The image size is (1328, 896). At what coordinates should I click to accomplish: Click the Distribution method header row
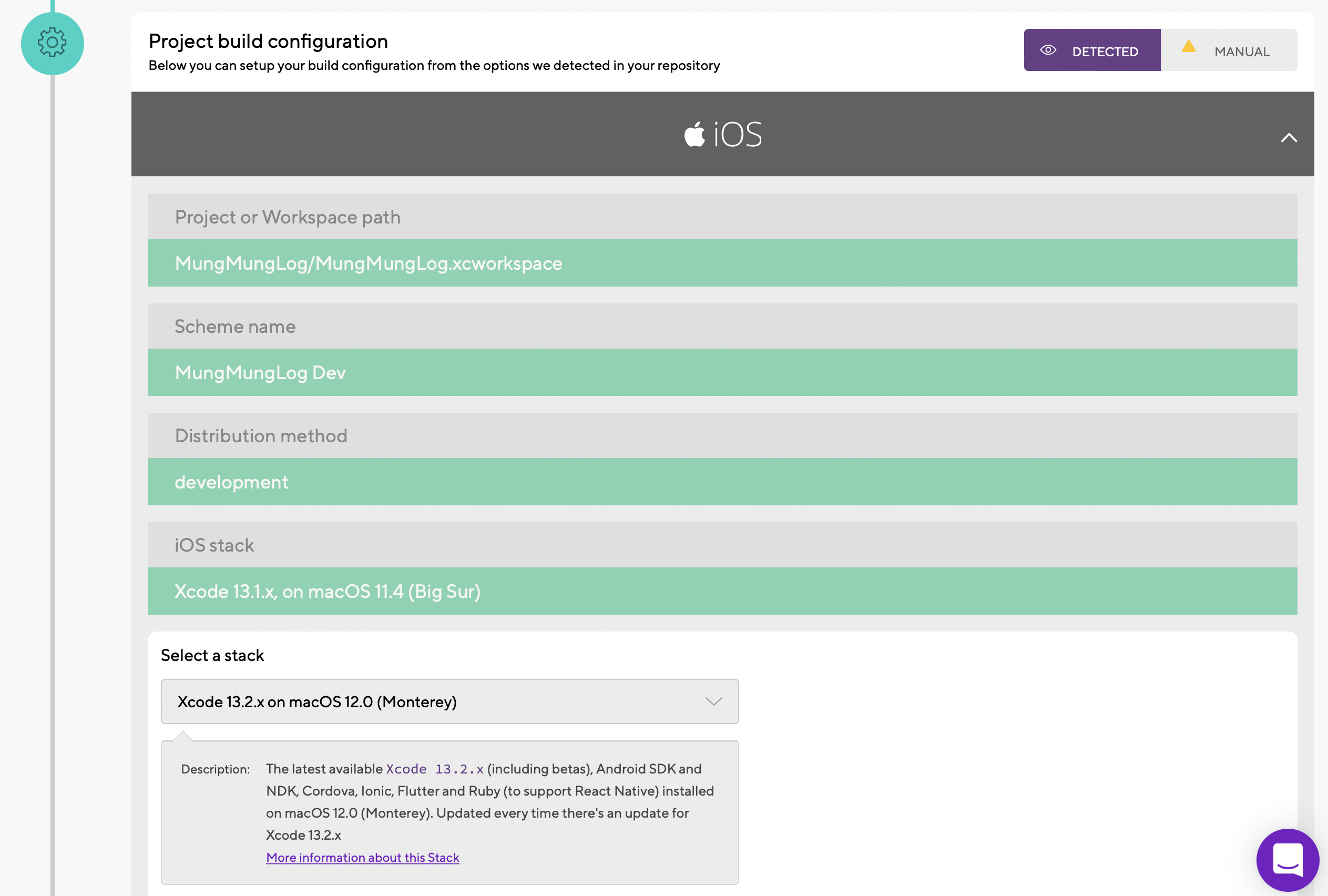pyautogui.click(x=722, y=435)
